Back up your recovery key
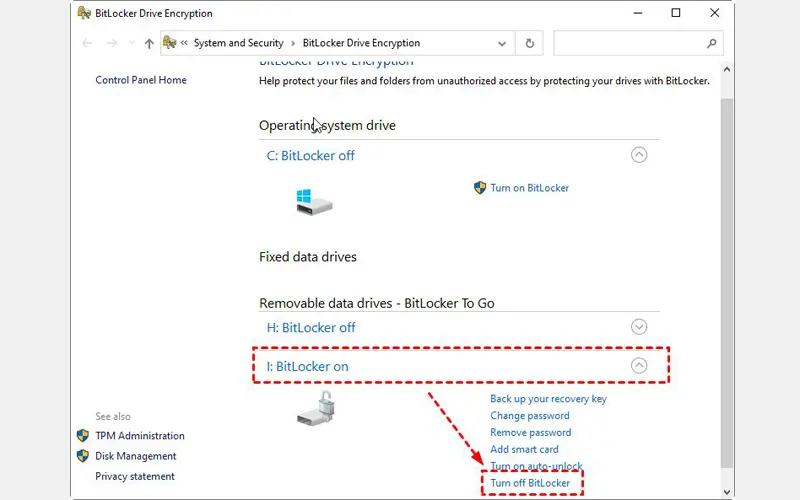This screenshot has height=500, width=800. 548,399
